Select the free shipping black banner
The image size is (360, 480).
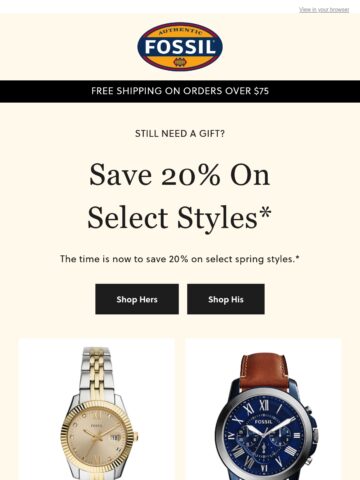tap(180, 91)
